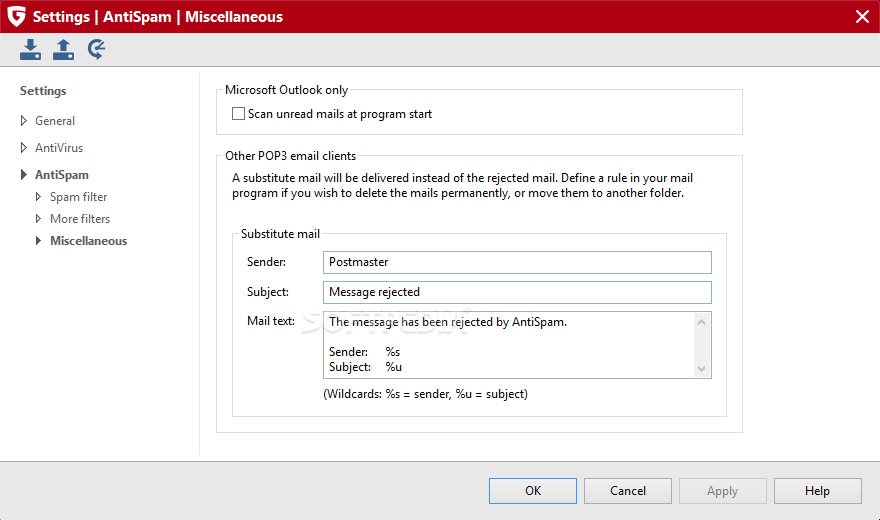880x520 pixels.
Task: Click OK to confirm settings
Action: click(533, 491)
